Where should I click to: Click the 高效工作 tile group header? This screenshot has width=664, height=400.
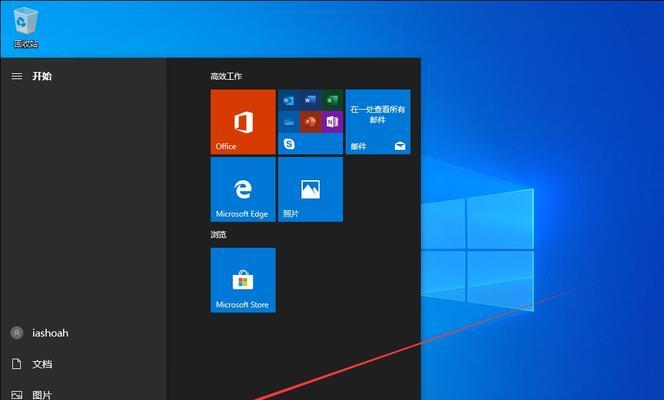[x=226, y=76]
